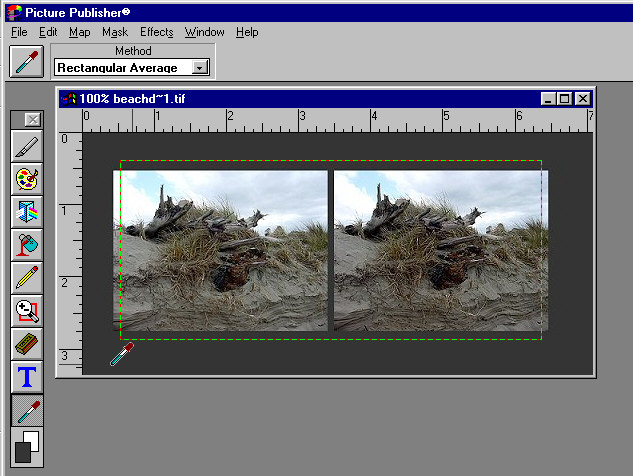Select the Eraser tool
The image size is (633, 476).
(27, 345)
